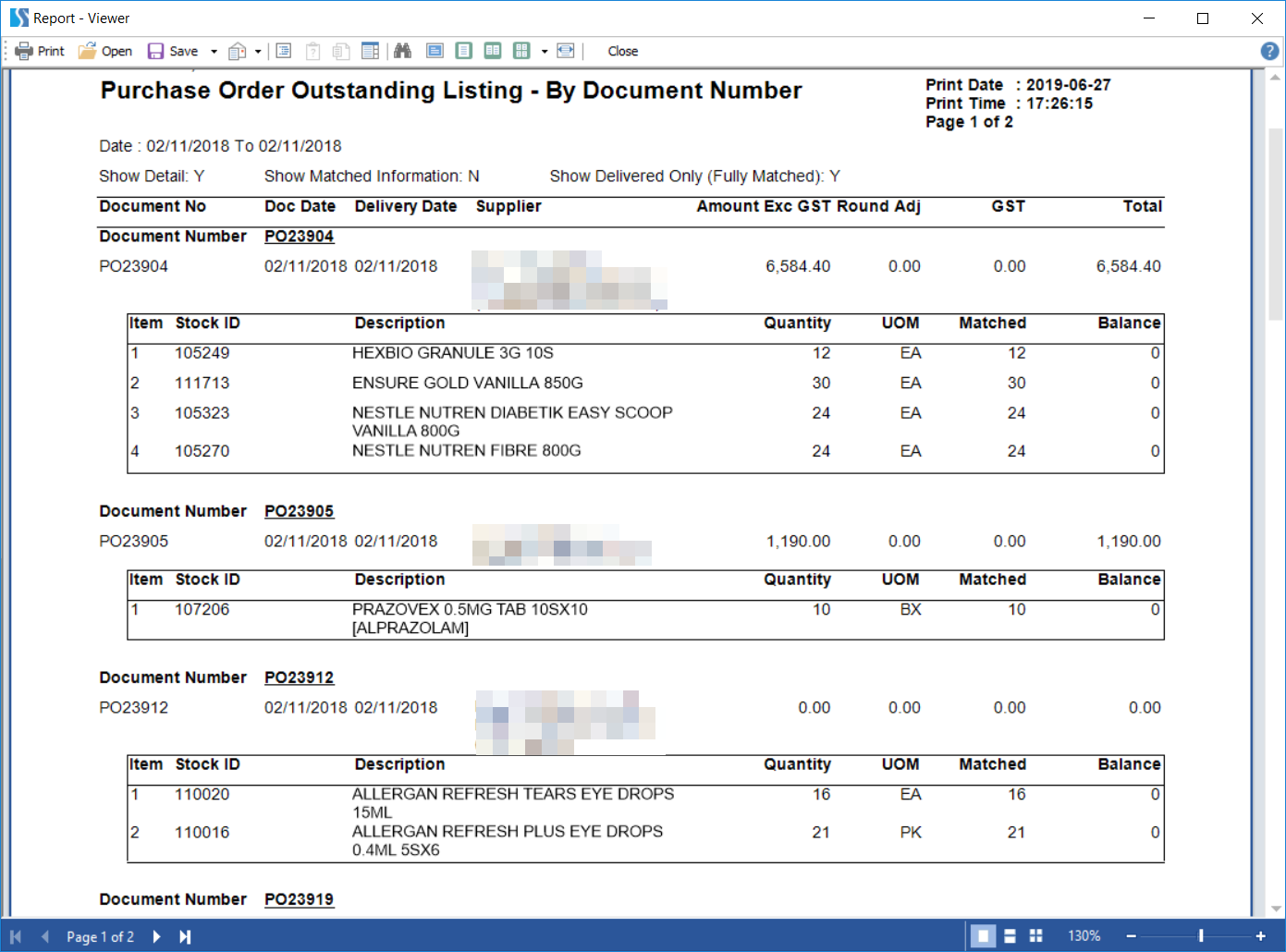Open document link PO23905
1286x952 pixels.
pyautogui.click(x=299, y=511)
